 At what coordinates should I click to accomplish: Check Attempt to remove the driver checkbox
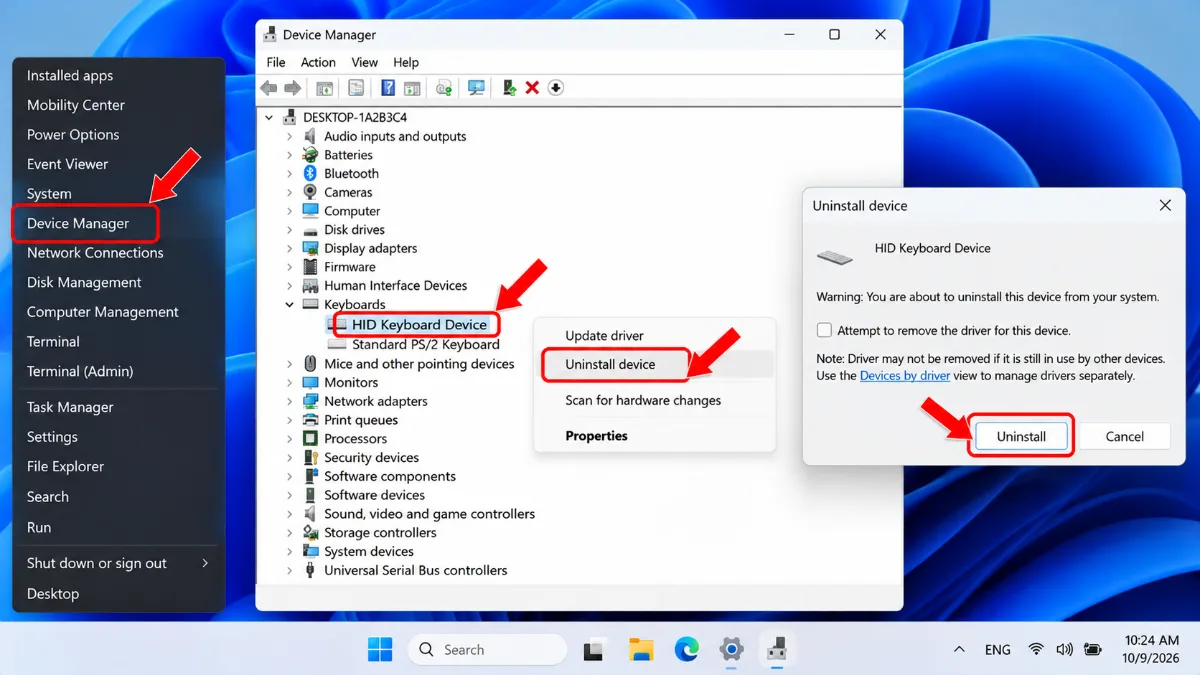coord(824,330)
